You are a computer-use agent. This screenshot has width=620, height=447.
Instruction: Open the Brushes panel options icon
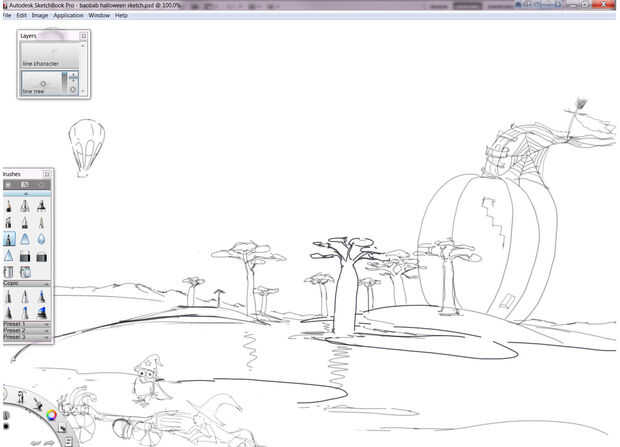click(x=46, y=174)
